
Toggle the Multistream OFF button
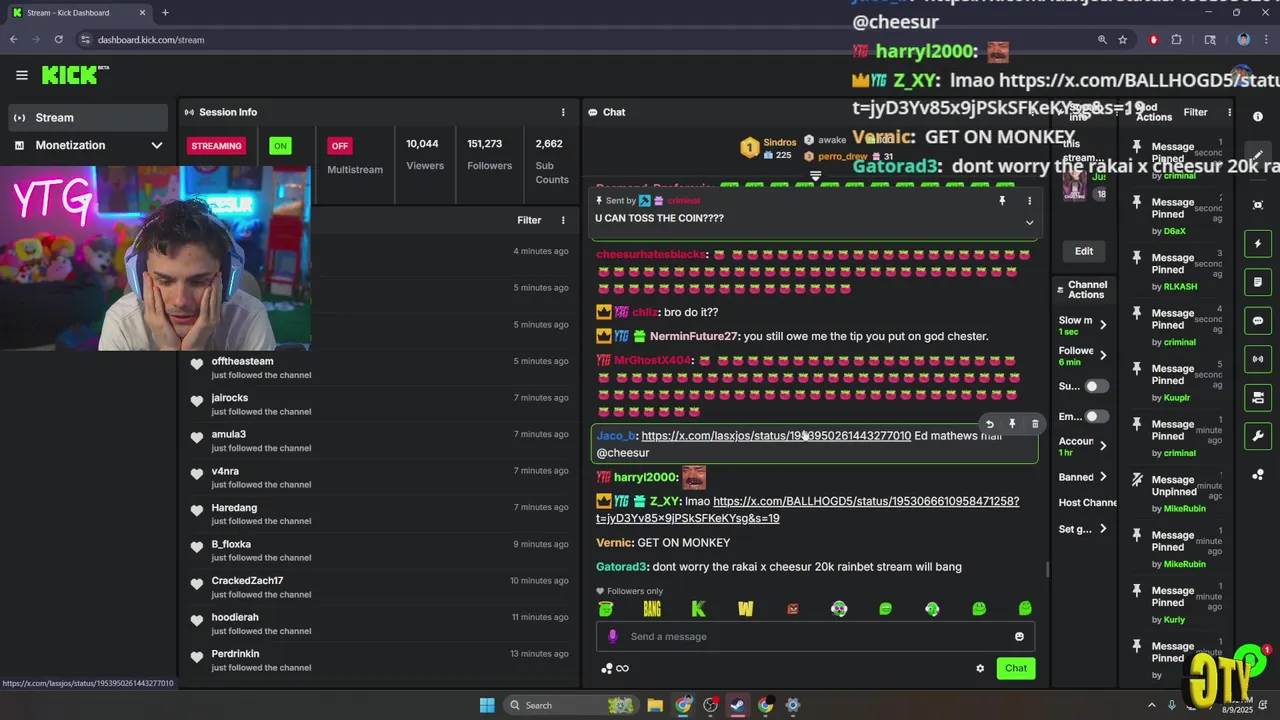[x=340, y=146]
